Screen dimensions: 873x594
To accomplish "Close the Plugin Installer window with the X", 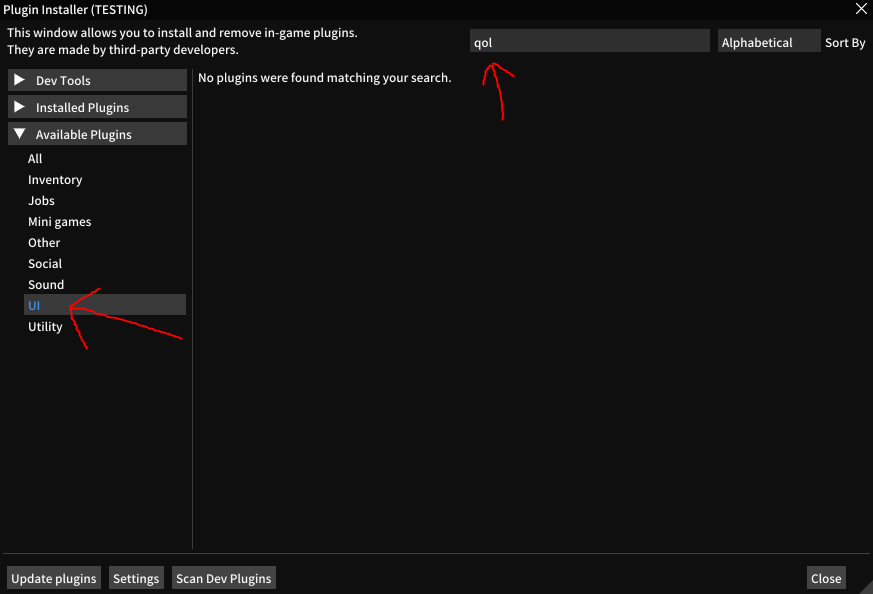I will [861, 9].
